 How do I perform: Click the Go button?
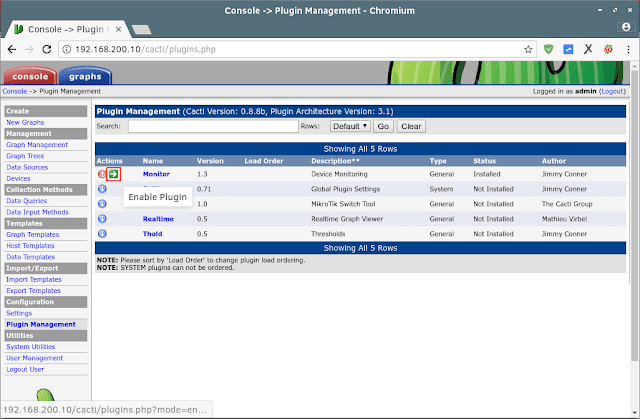click(x=383, y=126)
